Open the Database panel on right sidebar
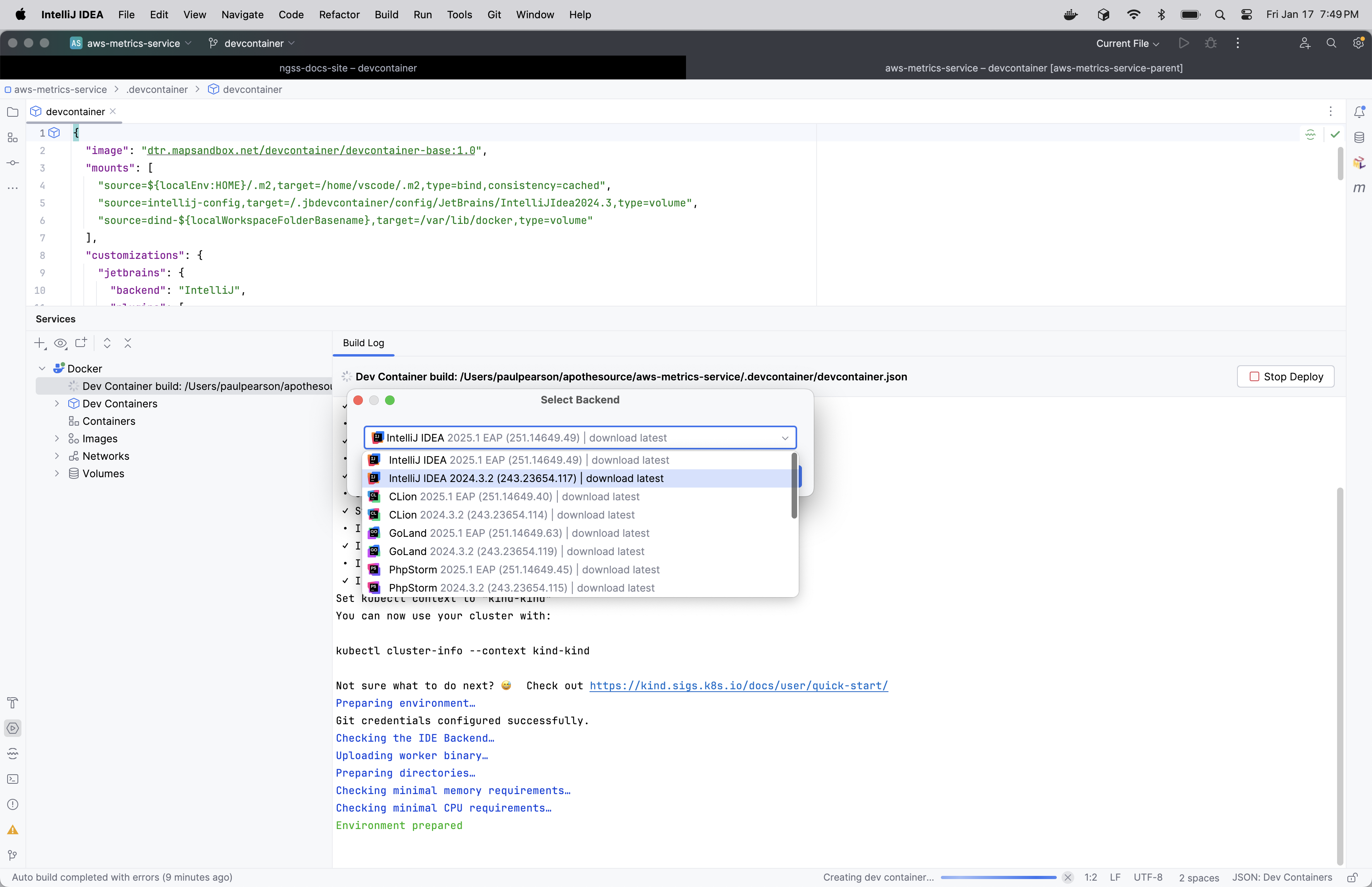 1359,137
